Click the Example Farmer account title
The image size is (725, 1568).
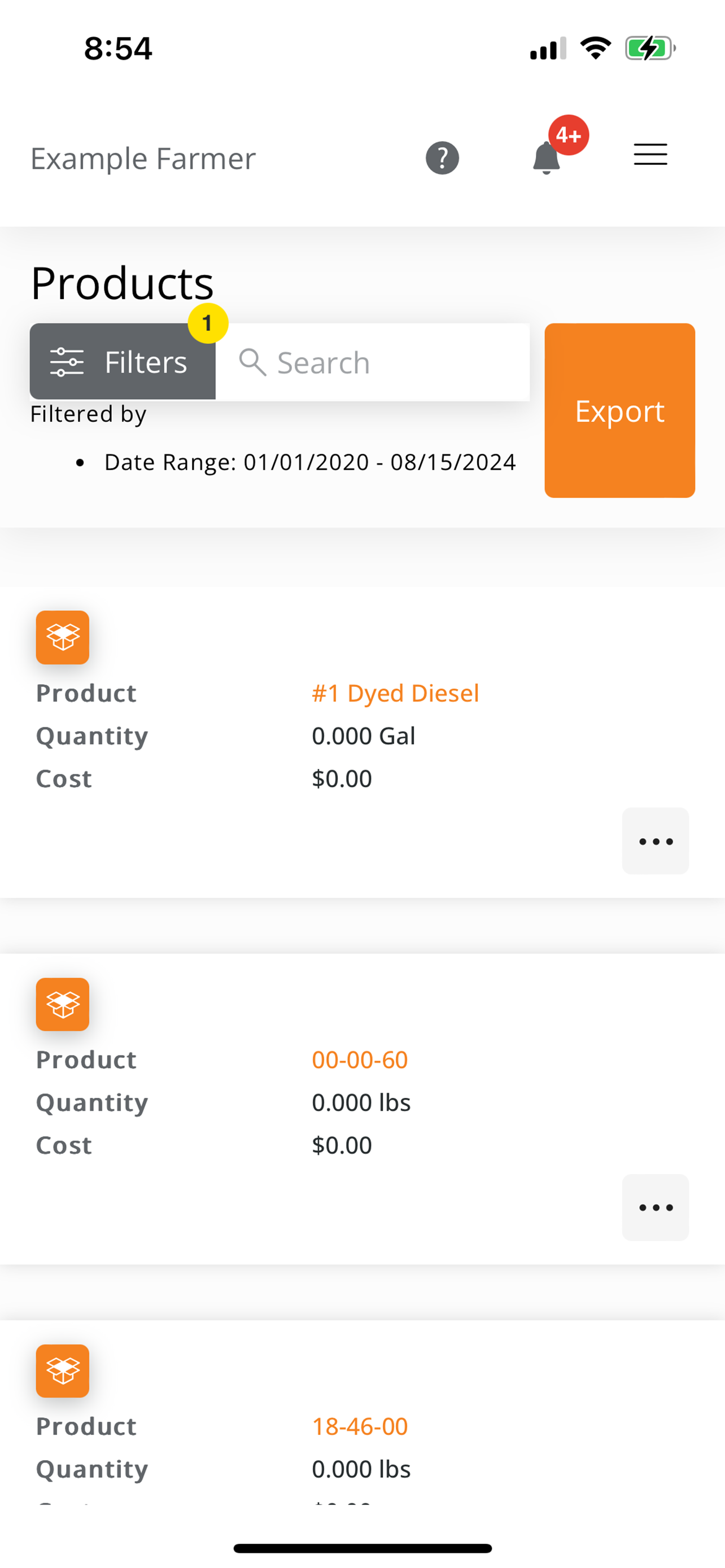pyautogui.click(x=143, y=159)
